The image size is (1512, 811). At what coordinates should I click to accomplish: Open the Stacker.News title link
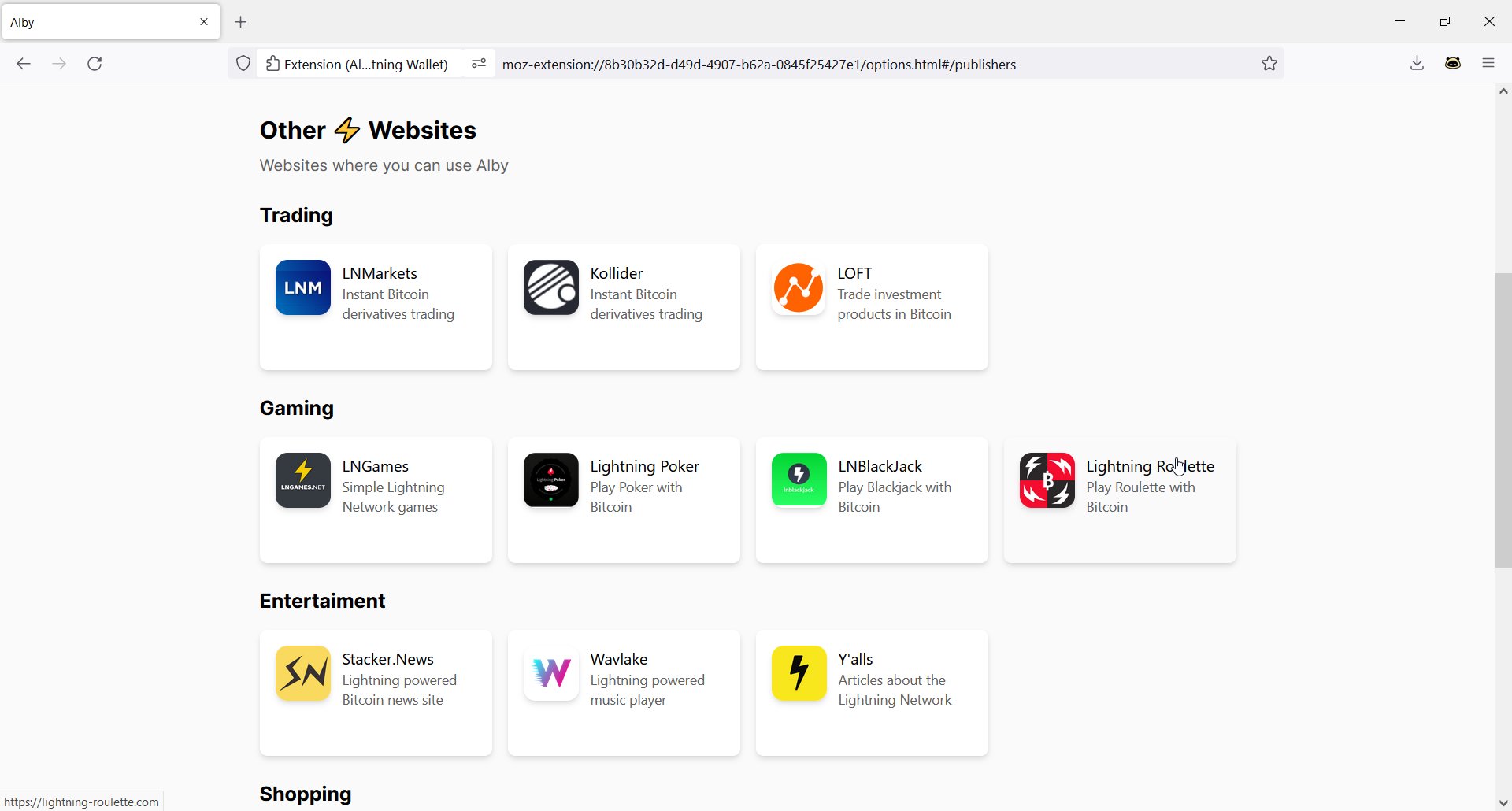(388, 659)
